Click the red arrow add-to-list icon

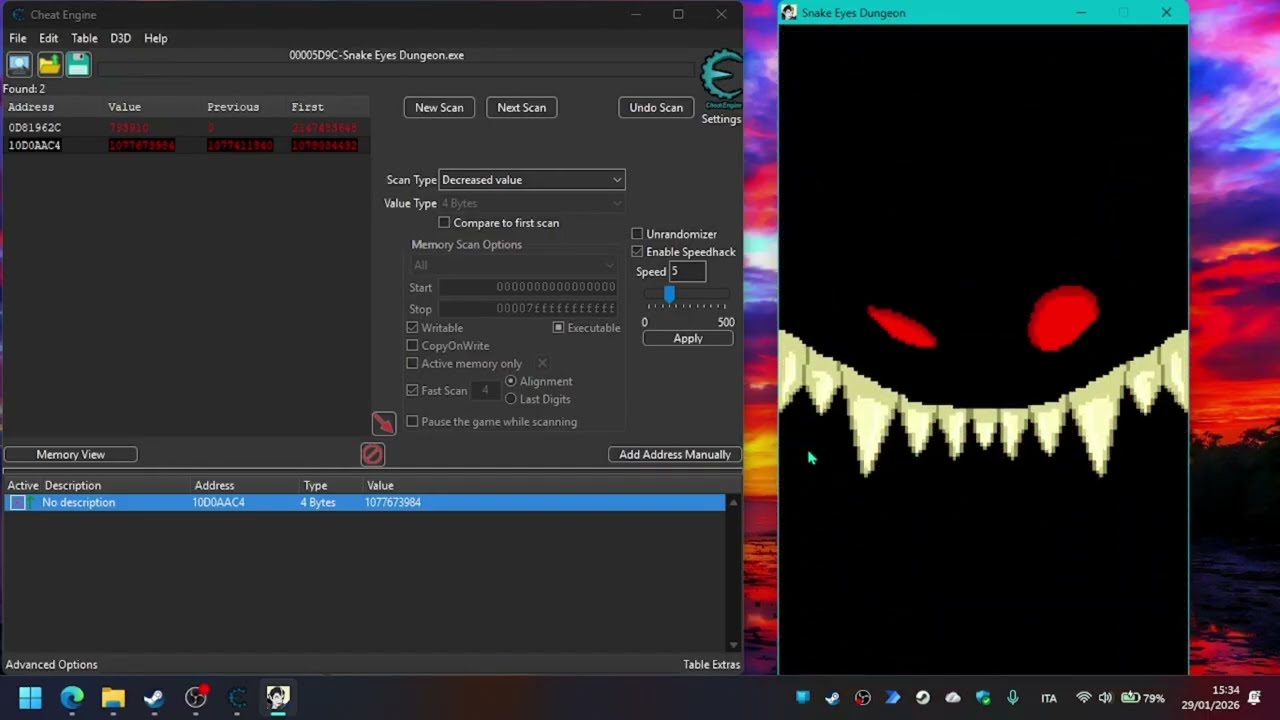[384, 424]
